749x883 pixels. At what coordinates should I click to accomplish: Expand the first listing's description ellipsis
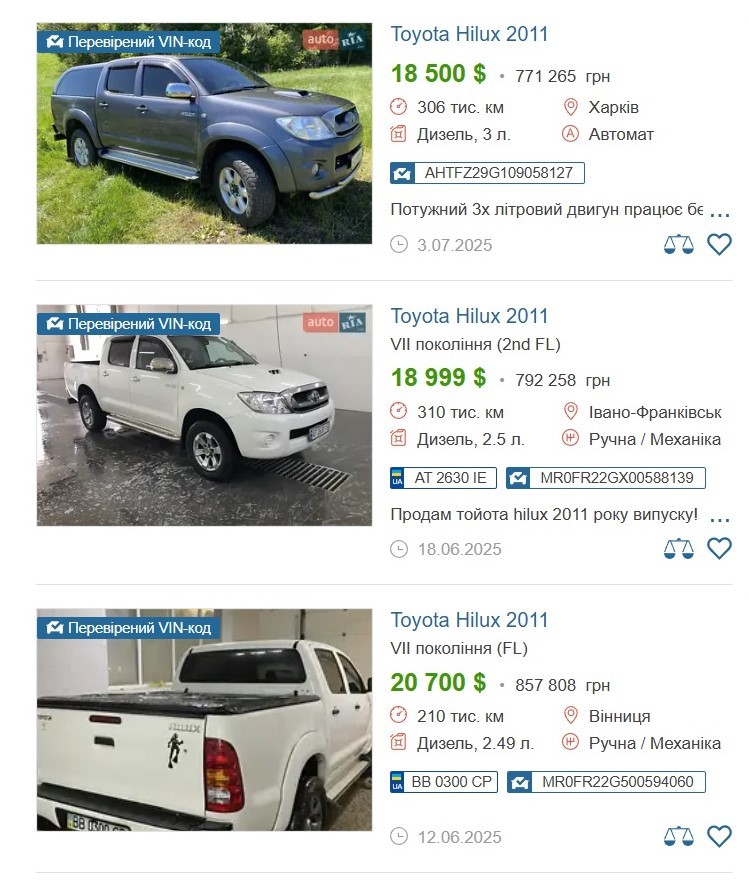click(720, 215)
